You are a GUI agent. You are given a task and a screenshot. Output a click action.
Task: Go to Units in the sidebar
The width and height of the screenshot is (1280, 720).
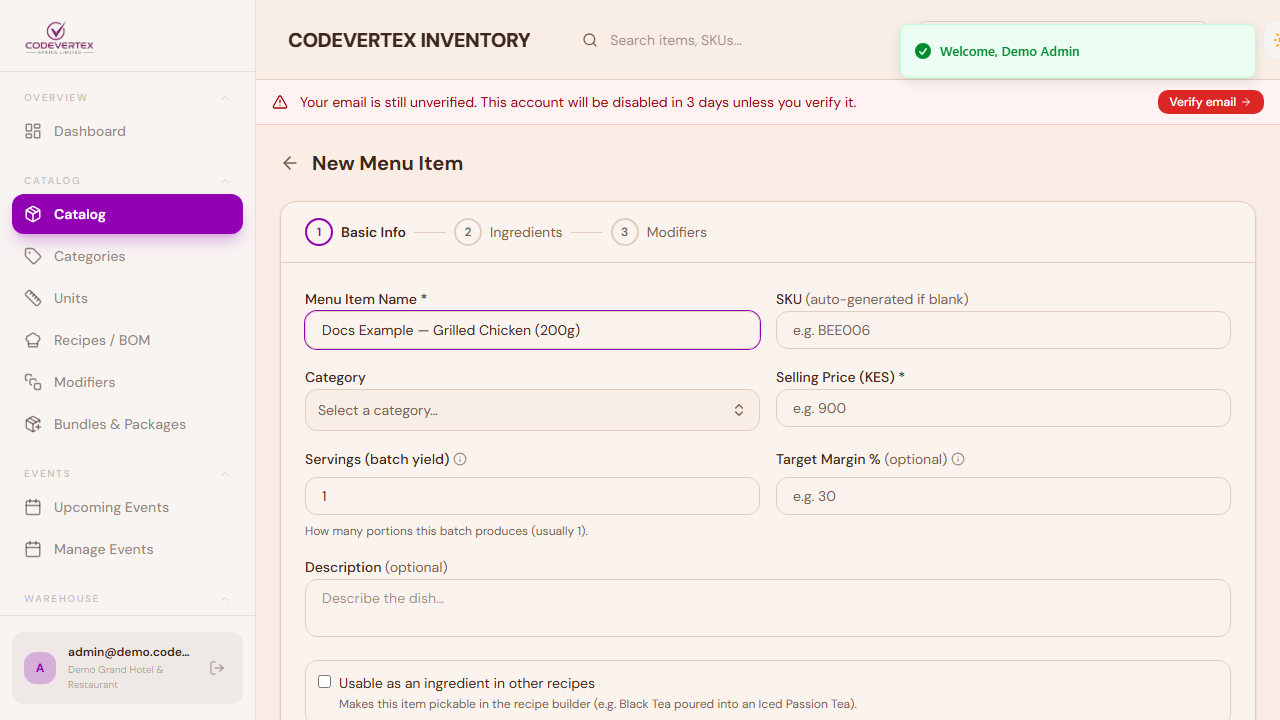tap(127, 298)
